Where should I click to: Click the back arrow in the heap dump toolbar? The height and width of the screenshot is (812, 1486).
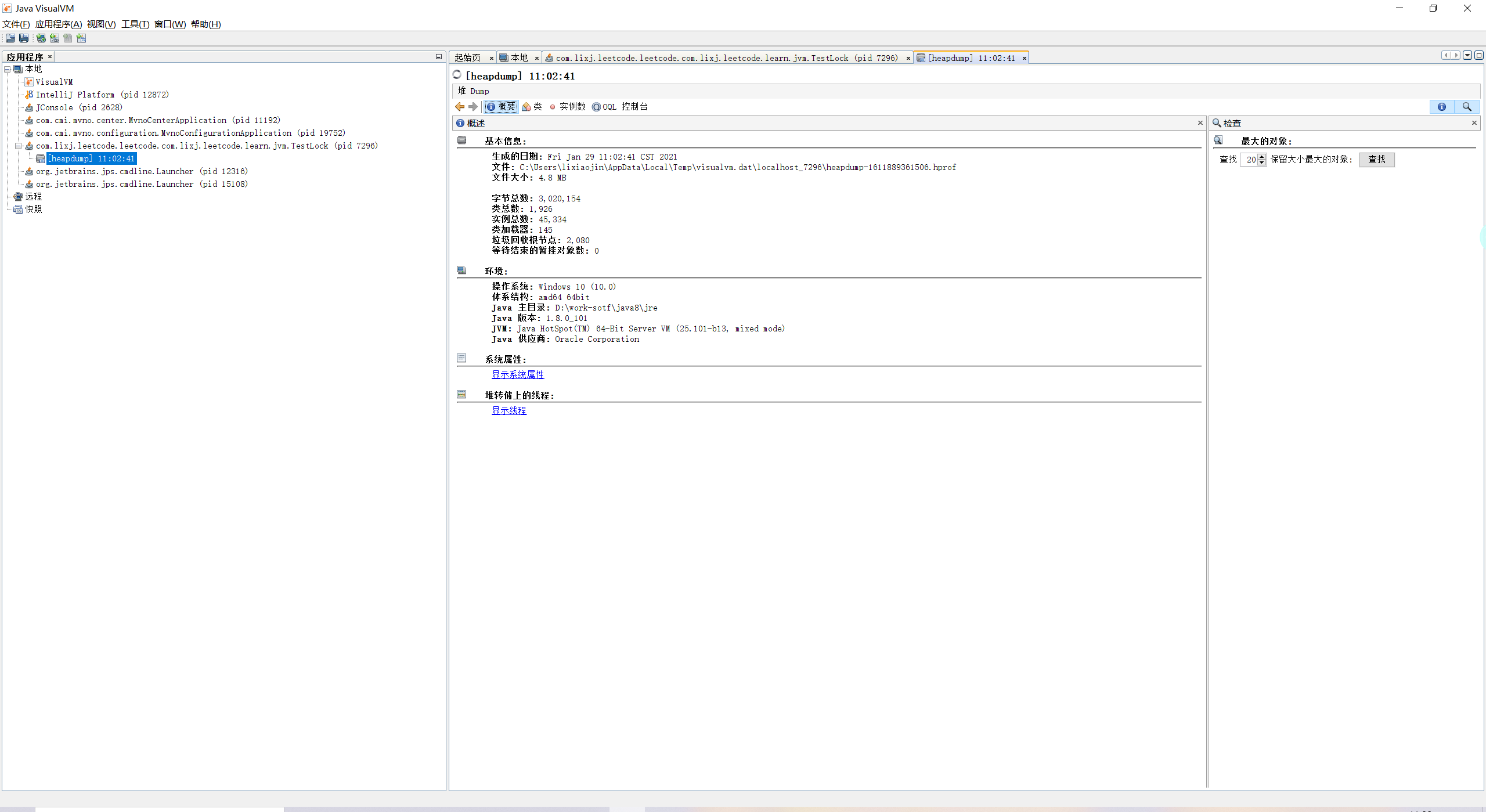460,107
